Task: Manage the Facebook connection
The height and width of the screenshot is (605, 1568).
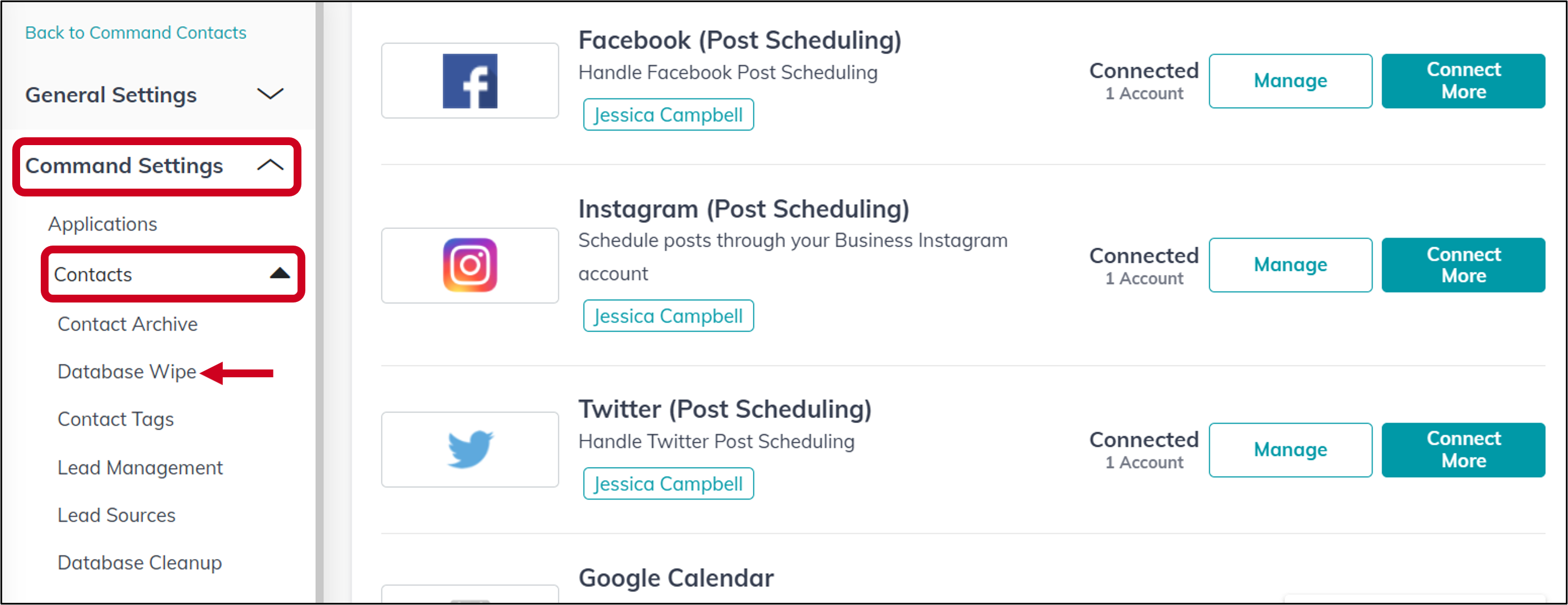Action: click(1290, 80)
